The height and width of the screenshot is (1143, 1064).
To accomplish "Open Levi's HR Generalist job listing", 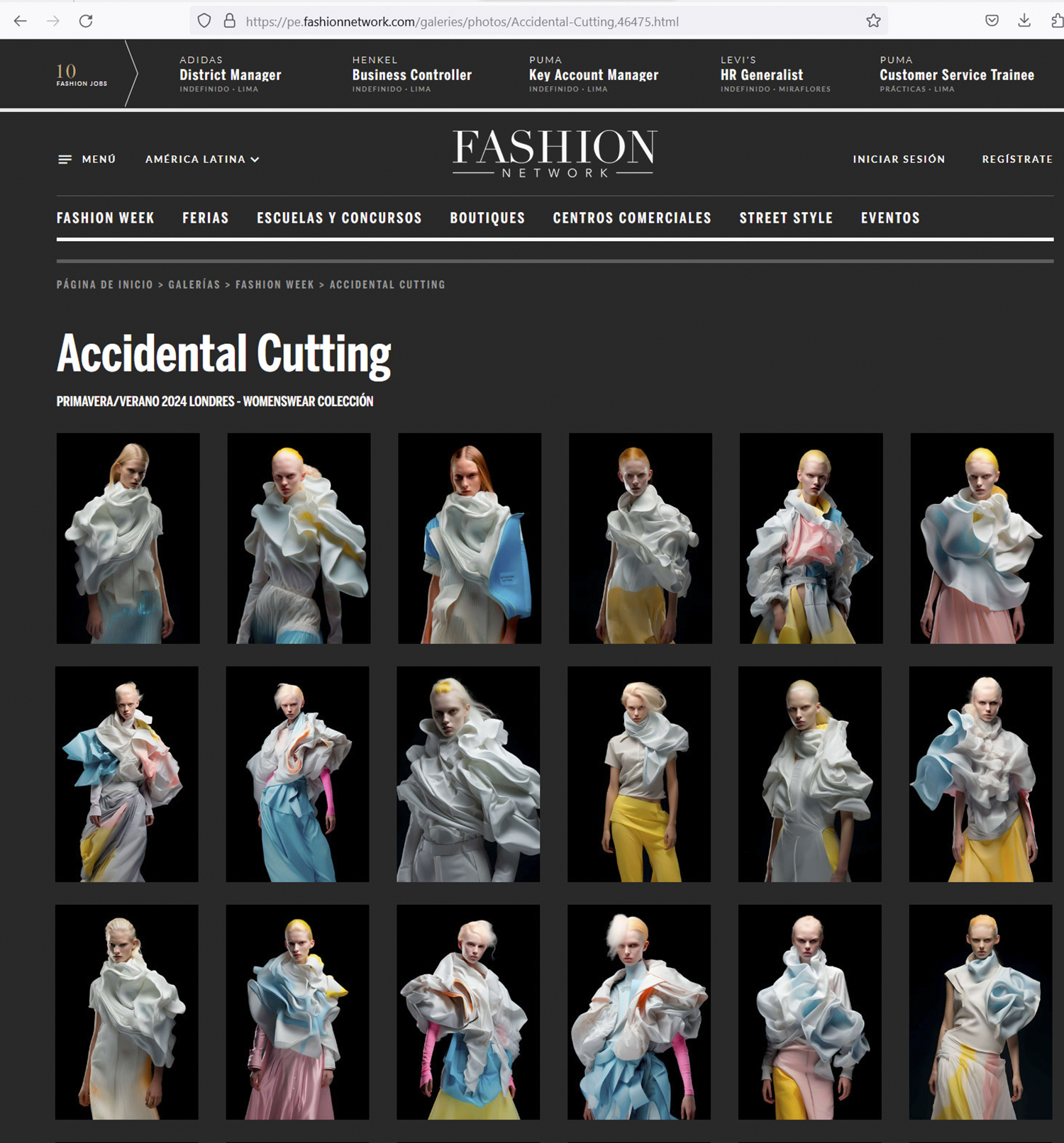I will click(775, 74).
